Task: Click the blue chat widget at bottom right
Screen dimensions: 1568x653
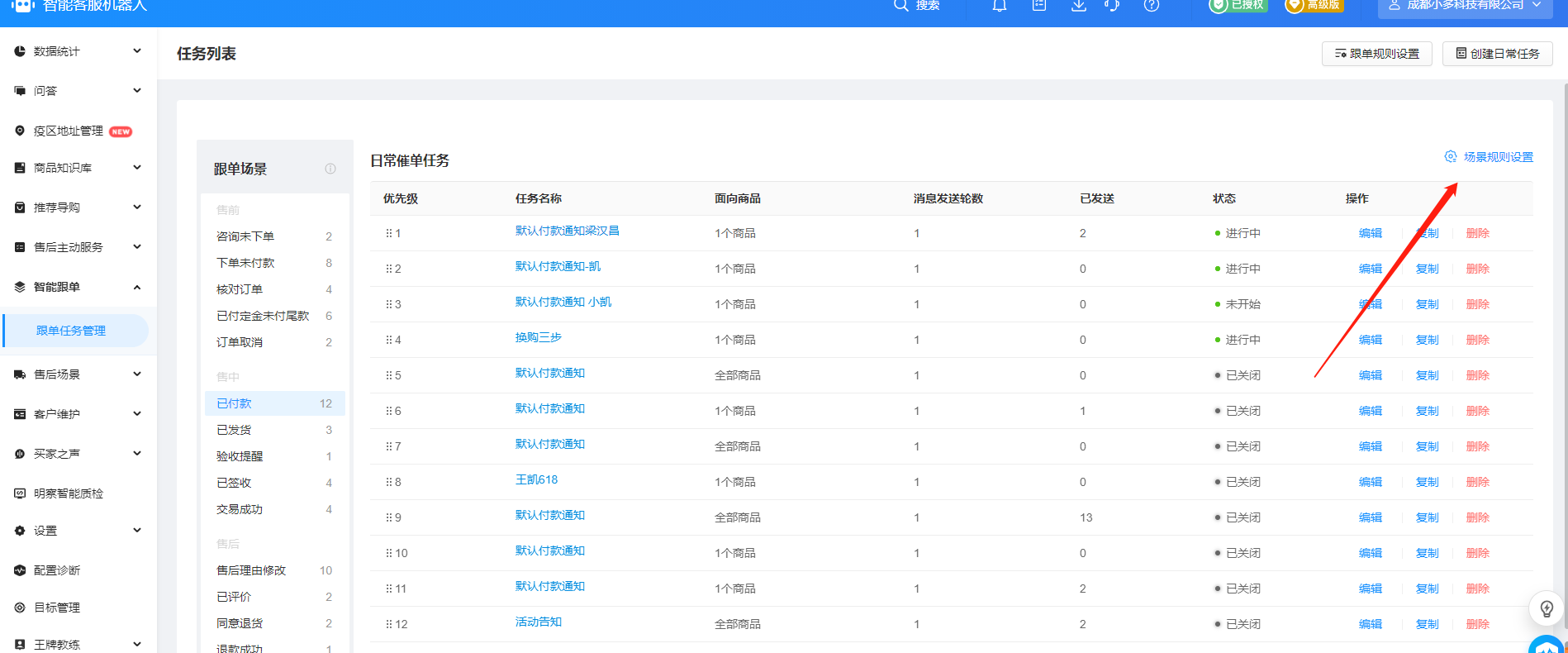Action: point(1547,646)
